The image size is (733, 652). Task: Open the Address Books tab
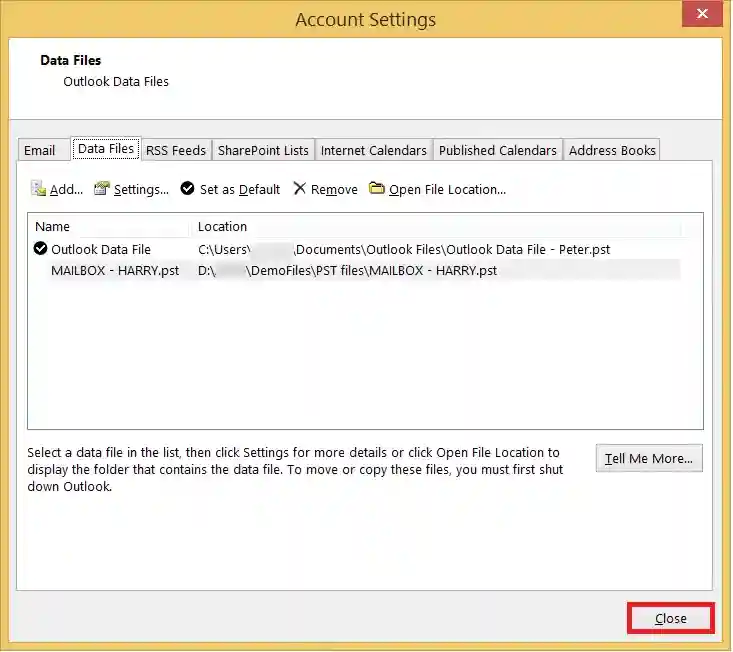click(x=612, y=150)
